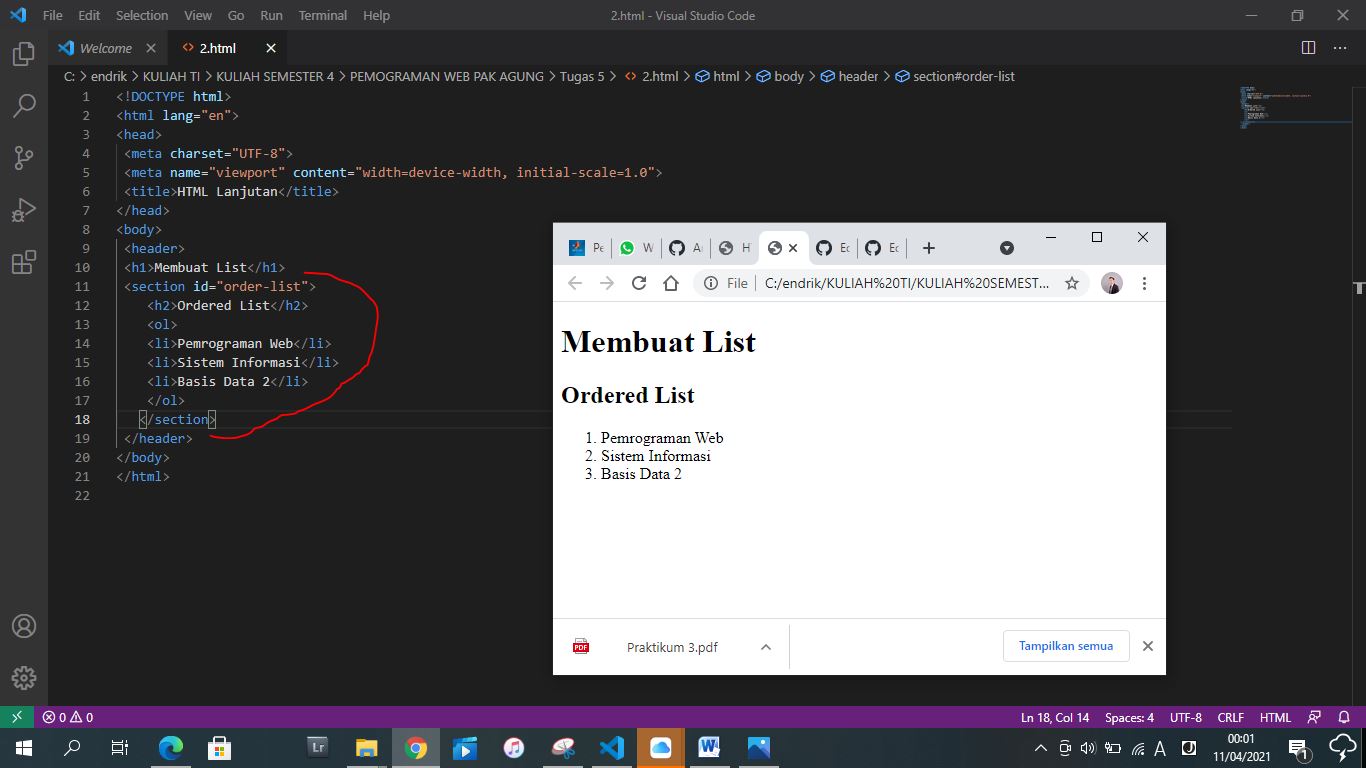Open the Search view in activity bar

(x=24, y=105)
